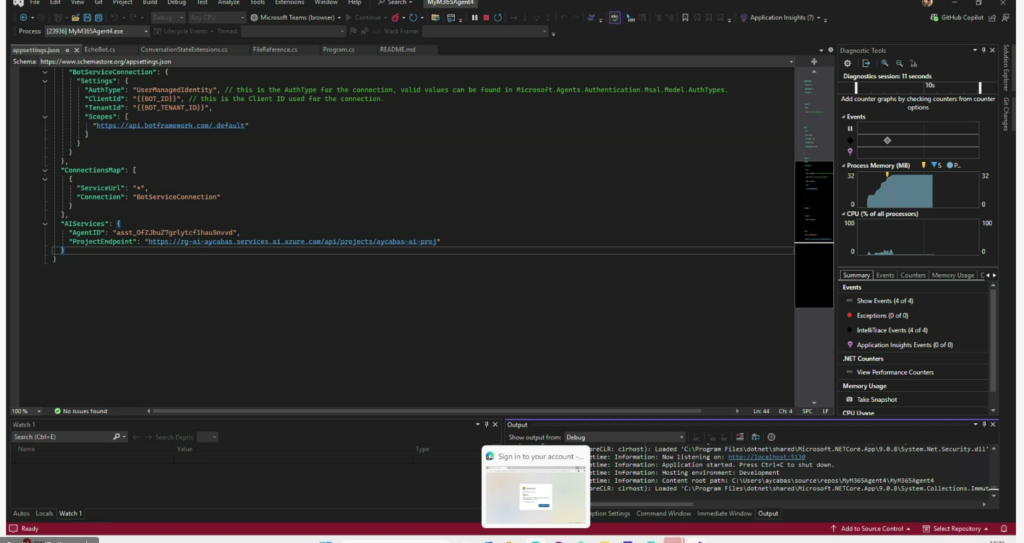Click the Diagnostic Tools export icon

pyautogui.click(x=866, y=63)
